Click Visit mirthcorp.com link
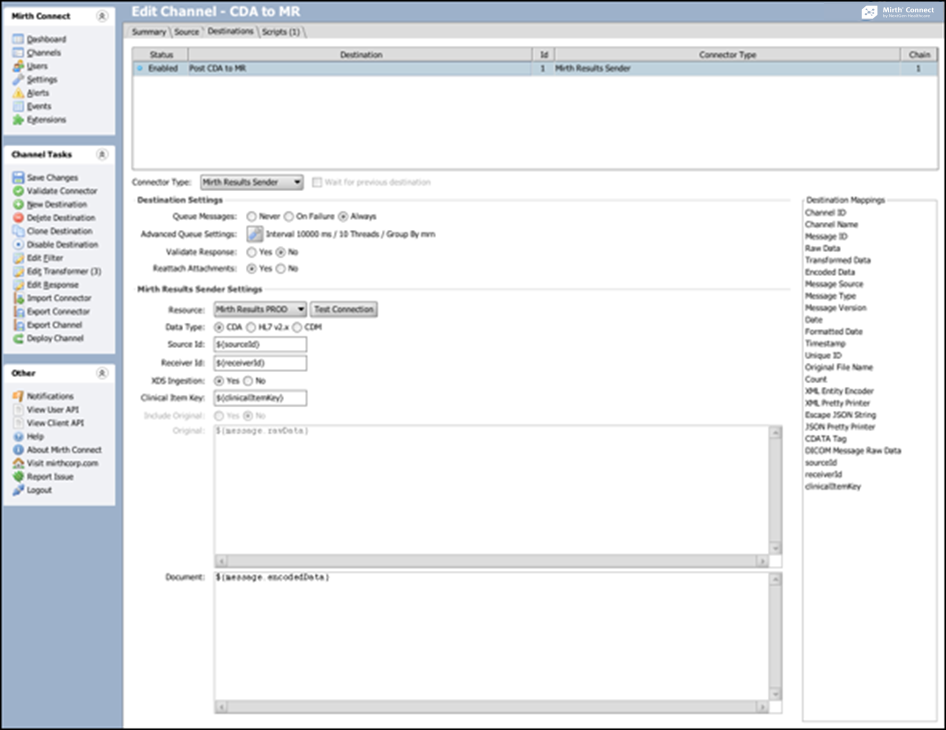Viewport: 946px width, 730px height. tap(62, 464)
